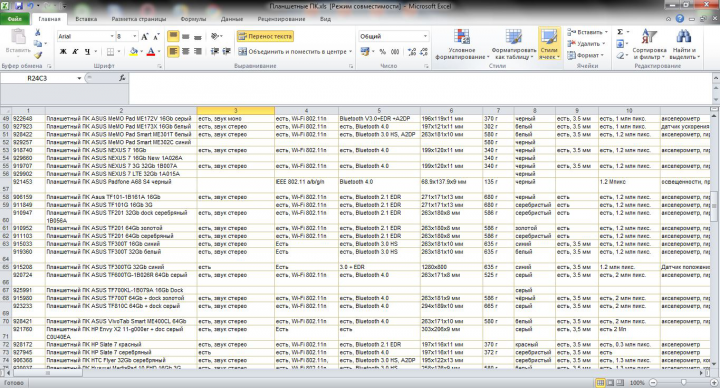The image size is (720, 388).
Task: Click Сортировка и фильтр button
Action: pyautogui.click(x=649, y=44)
